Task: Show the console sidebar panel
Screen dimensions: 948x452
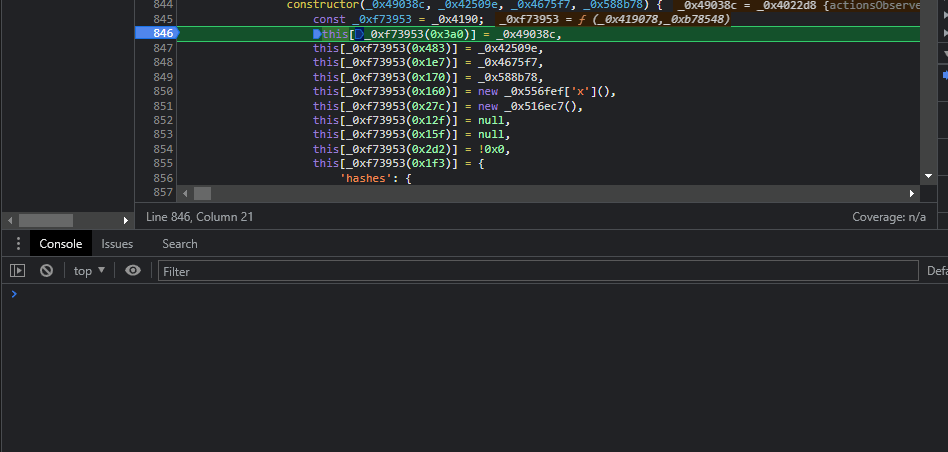Action: pos(17,271)
